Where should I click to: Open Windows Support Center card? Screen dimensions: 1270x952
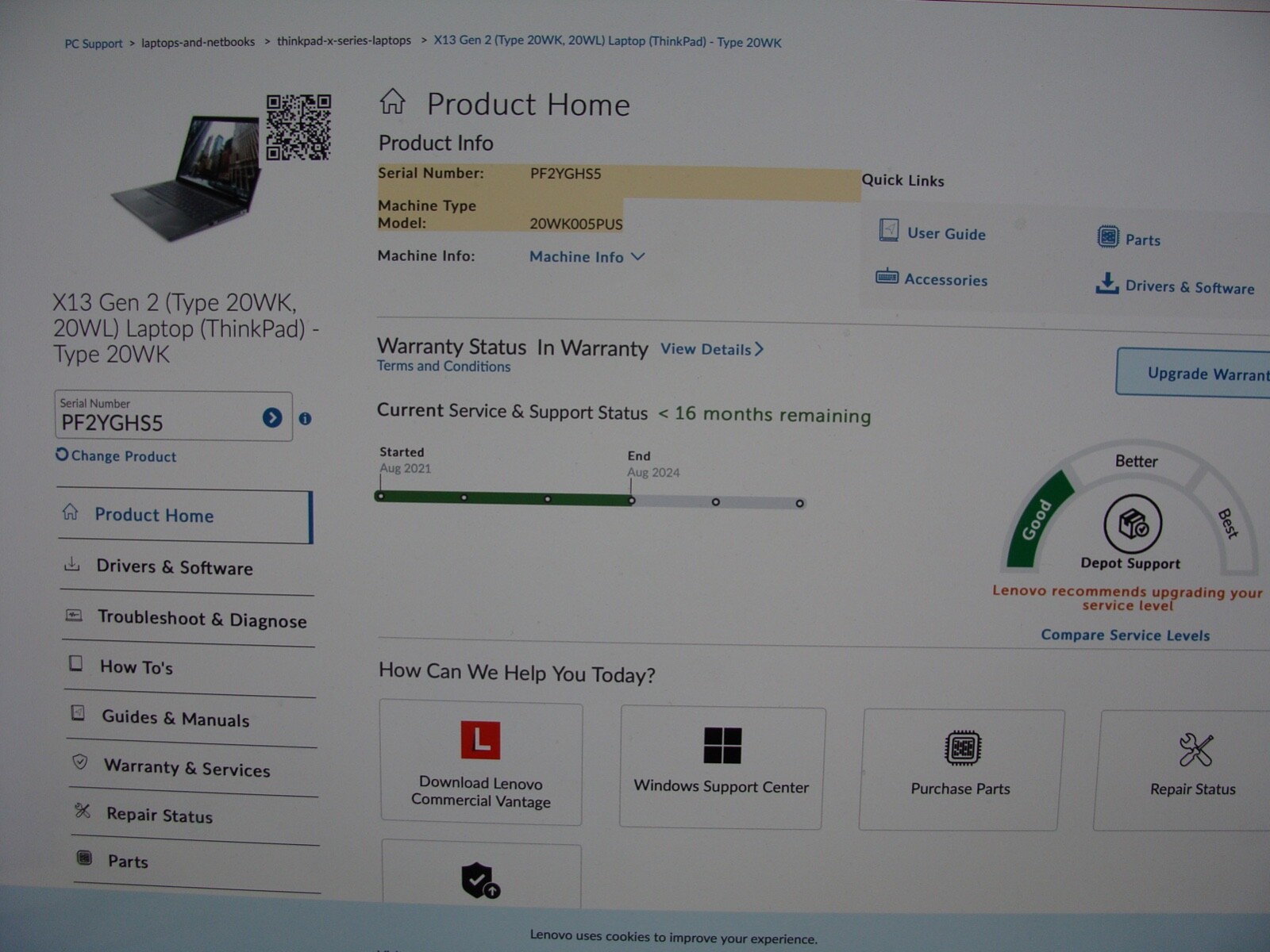tap(722, 768)
